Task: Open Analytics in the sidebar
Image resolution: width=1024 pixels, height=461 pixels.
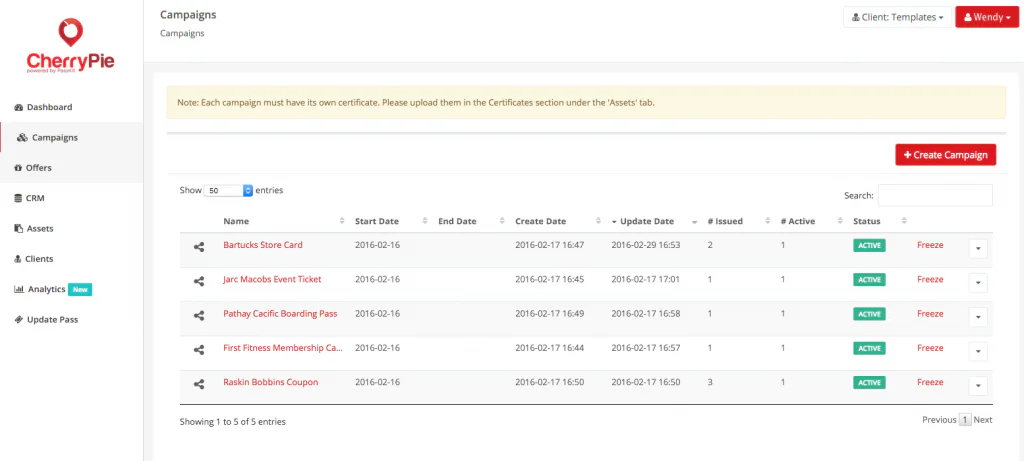Action: coord(52,289)
